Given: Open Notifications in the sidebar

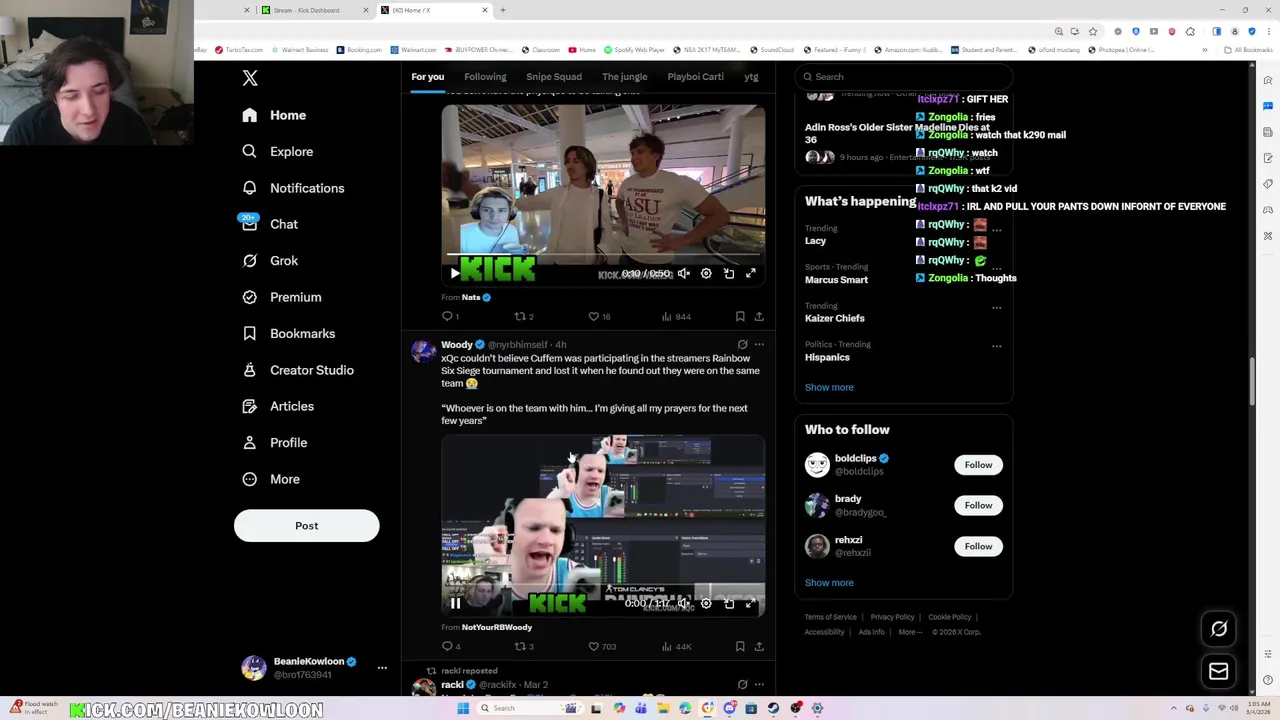Looking at the screenshot, I should click(293, 188).
